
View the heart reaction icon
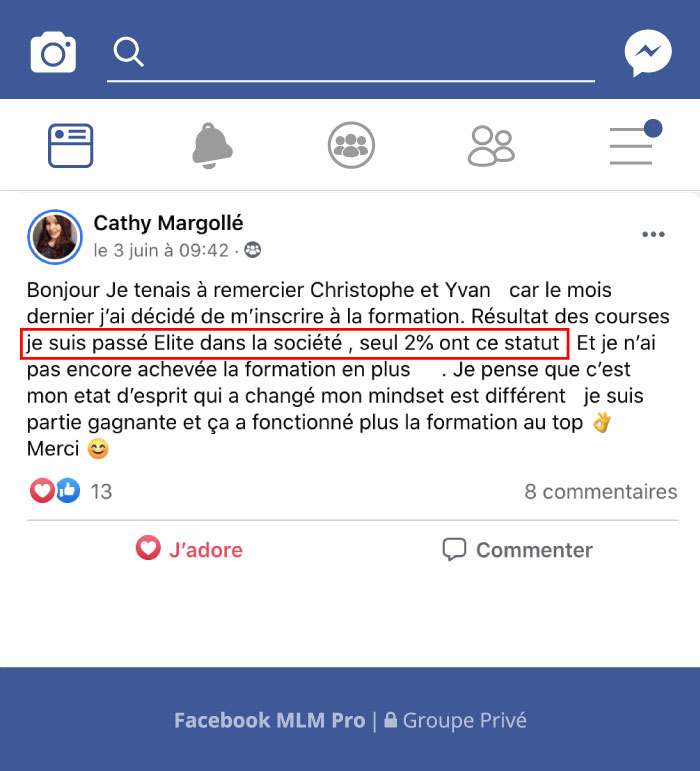click(42, 491)
